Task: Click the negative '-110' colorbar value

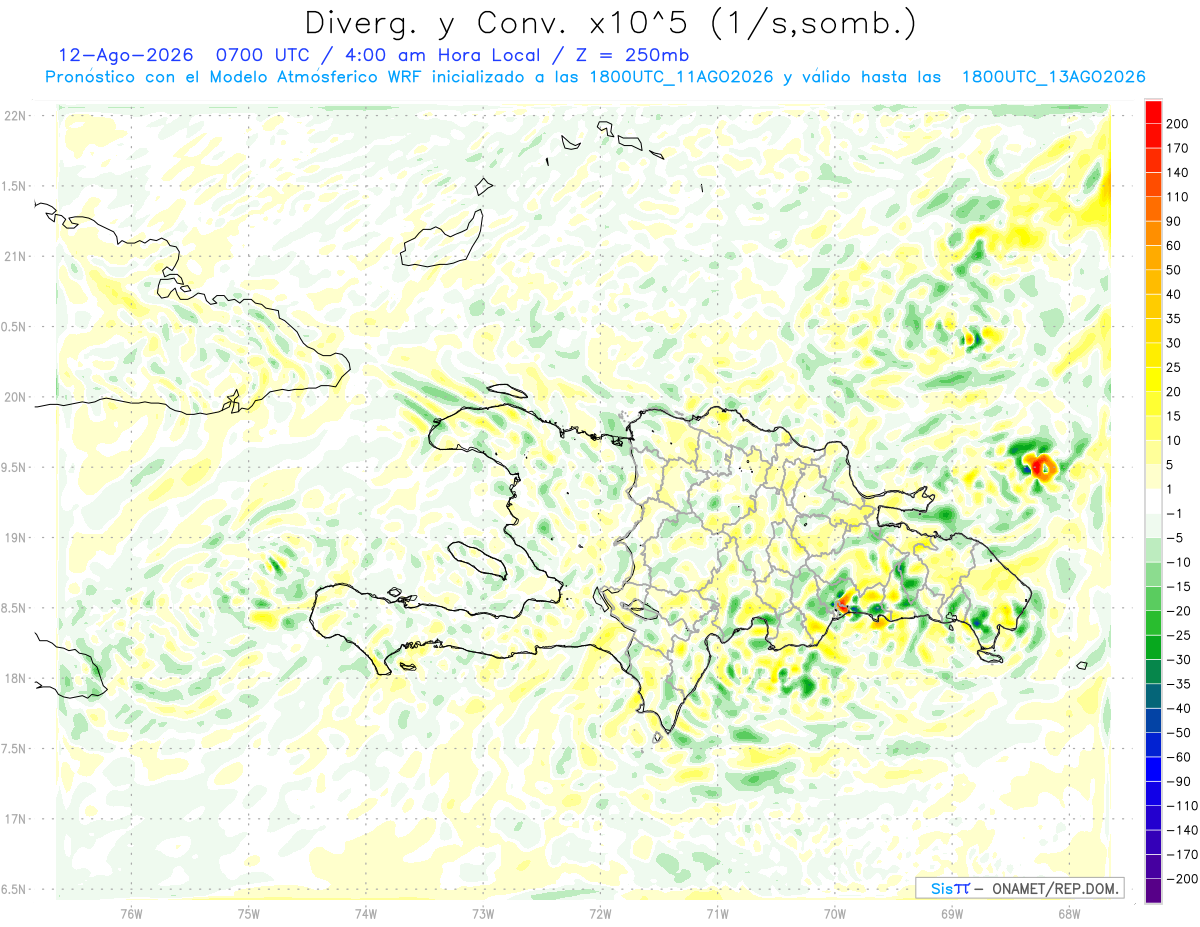Action: click(x=1181, y=806)
